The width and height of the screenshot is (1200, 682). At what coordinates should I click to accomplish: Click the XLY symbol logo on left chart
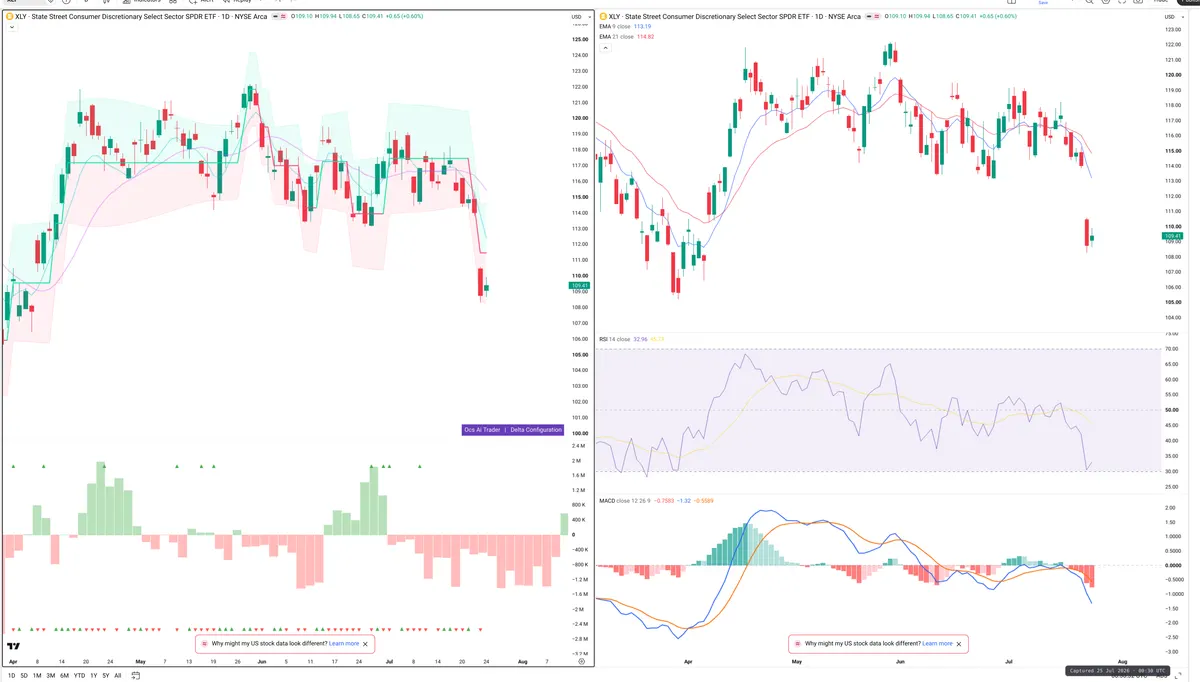[x=9, y=17]
